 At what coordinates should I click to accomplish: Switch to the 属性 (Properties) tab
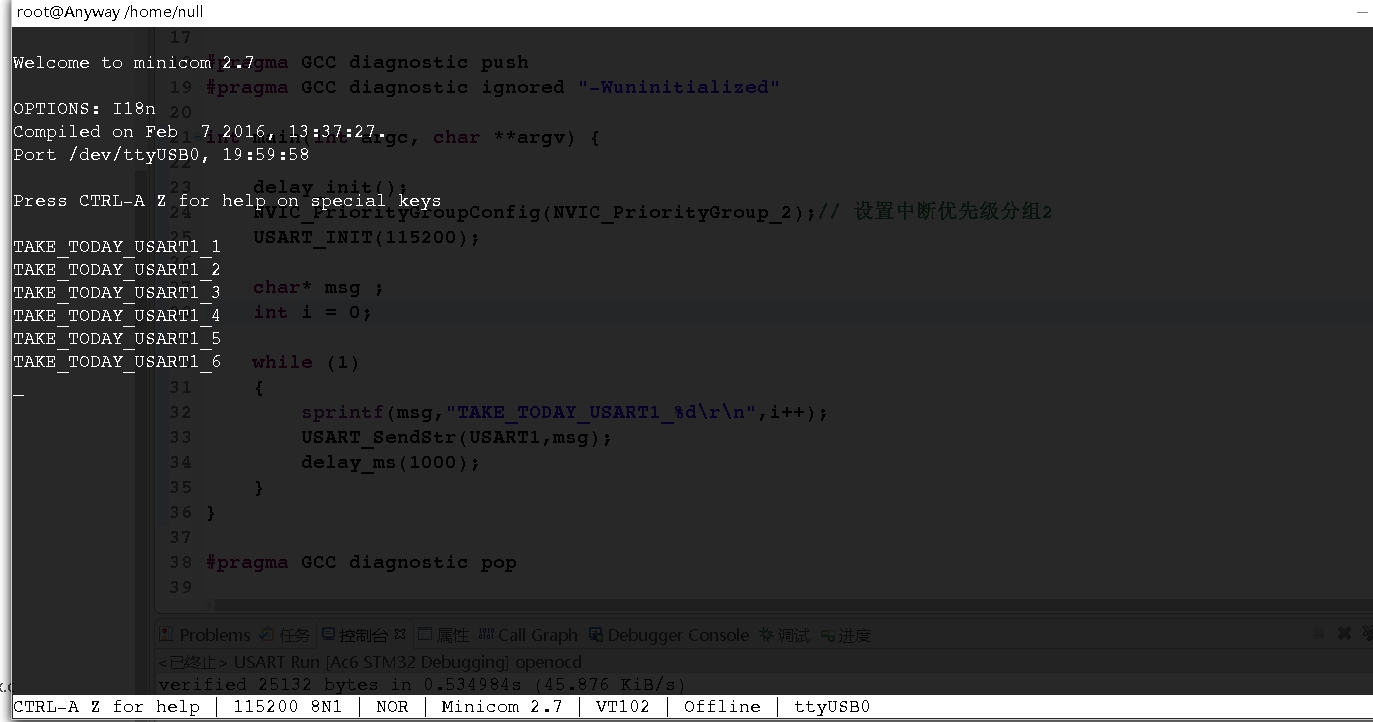(442, 634)
